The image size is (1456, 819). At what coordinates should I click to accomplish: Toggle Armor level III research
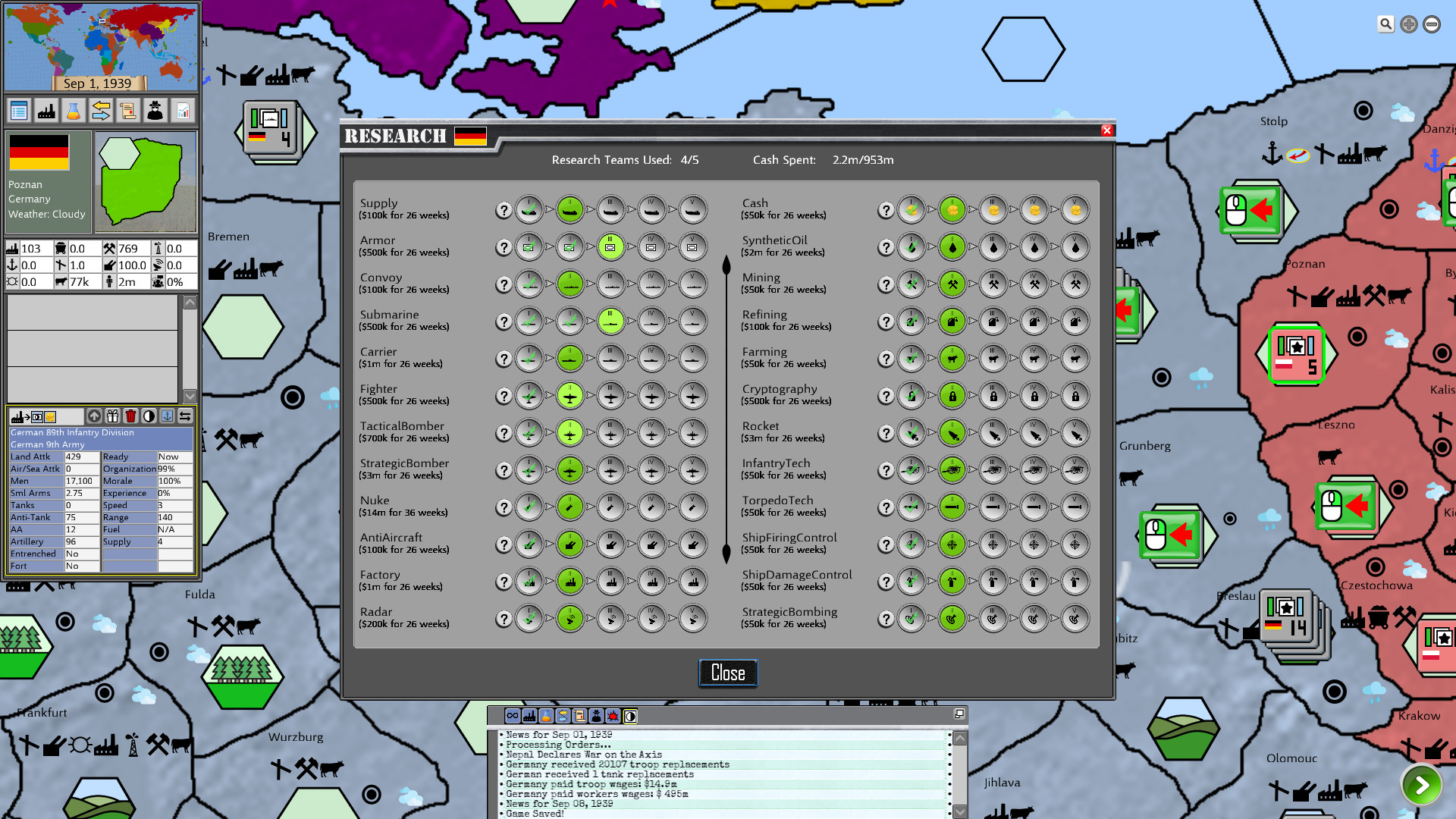click(610, 246)
